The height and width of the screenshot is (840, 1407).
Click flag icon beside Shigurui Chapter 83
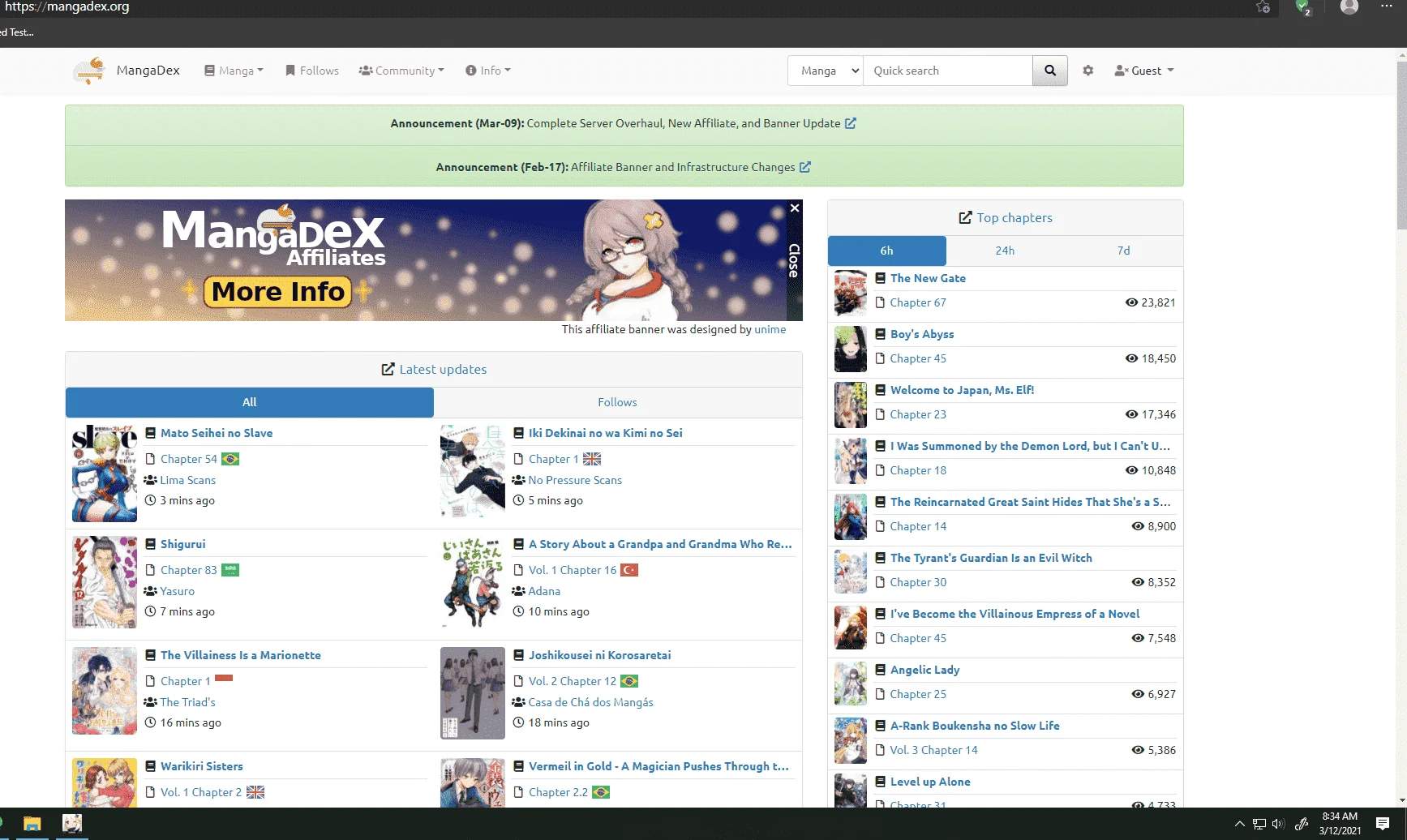230,570
